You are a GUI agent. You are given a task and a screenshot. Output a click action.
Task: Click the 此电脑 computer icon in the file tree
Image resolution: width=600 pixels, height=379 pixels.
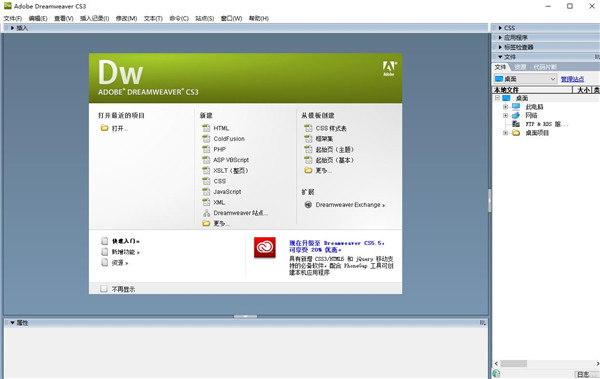tap(516, 106)
